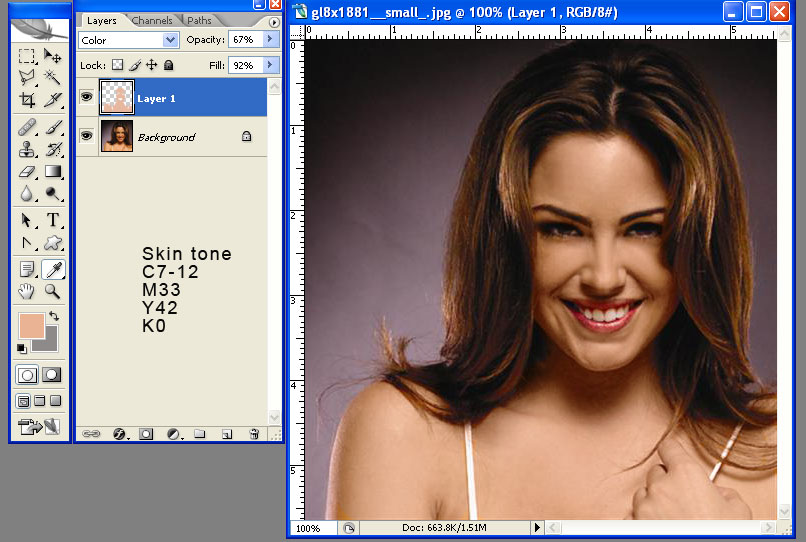This screenshot has width=806, height=542.
Task: Open the Layers panel options menu
Action: [274, 21]
